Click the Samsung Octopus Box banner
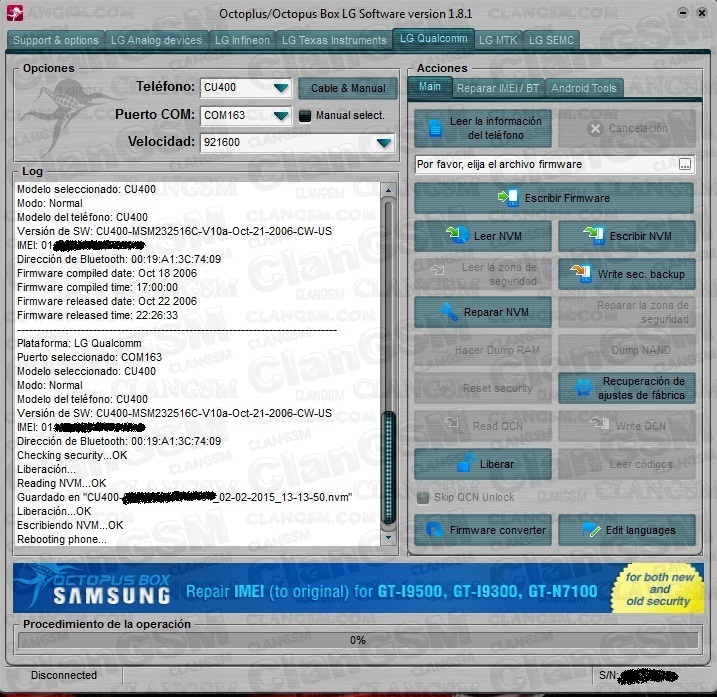Viewport: 717px width, 697px height. tap(358, 589)
